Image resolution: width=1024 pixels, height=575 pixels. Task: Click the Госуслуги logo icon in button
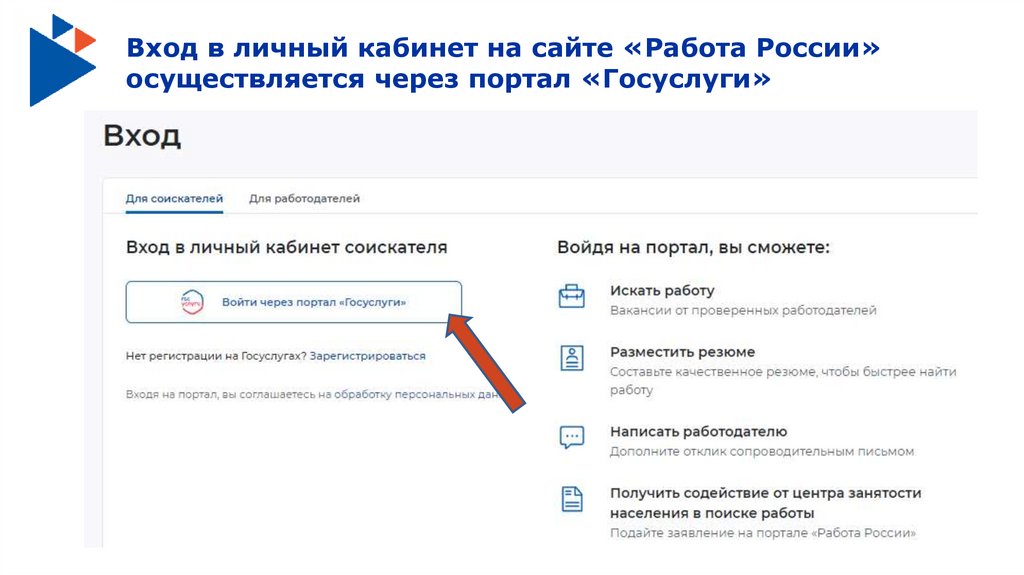pos(192,302)
